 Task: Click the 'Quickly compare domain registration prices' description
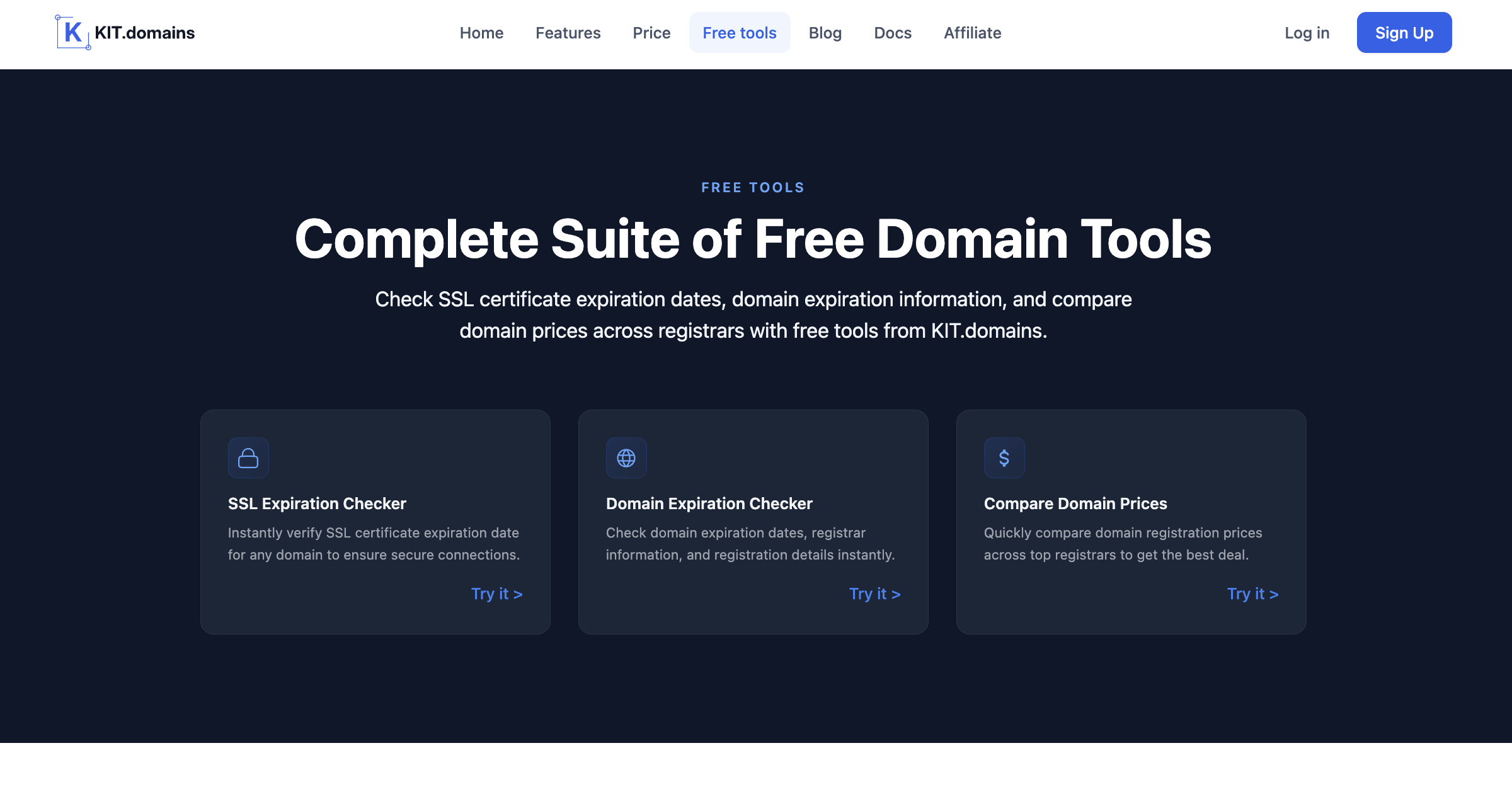(1123, 544)
